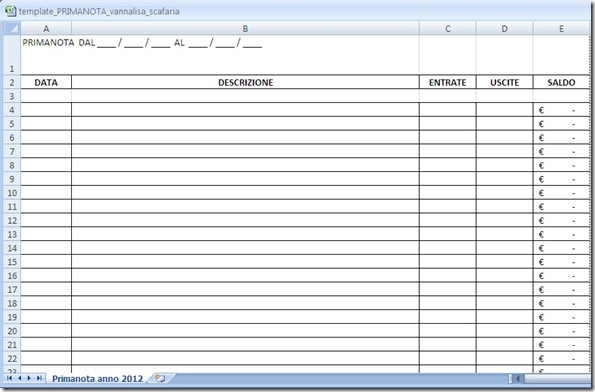Screen dimensions: 595x392
Task: Go to first sheet navigation arrow
Action: (9, 378)
